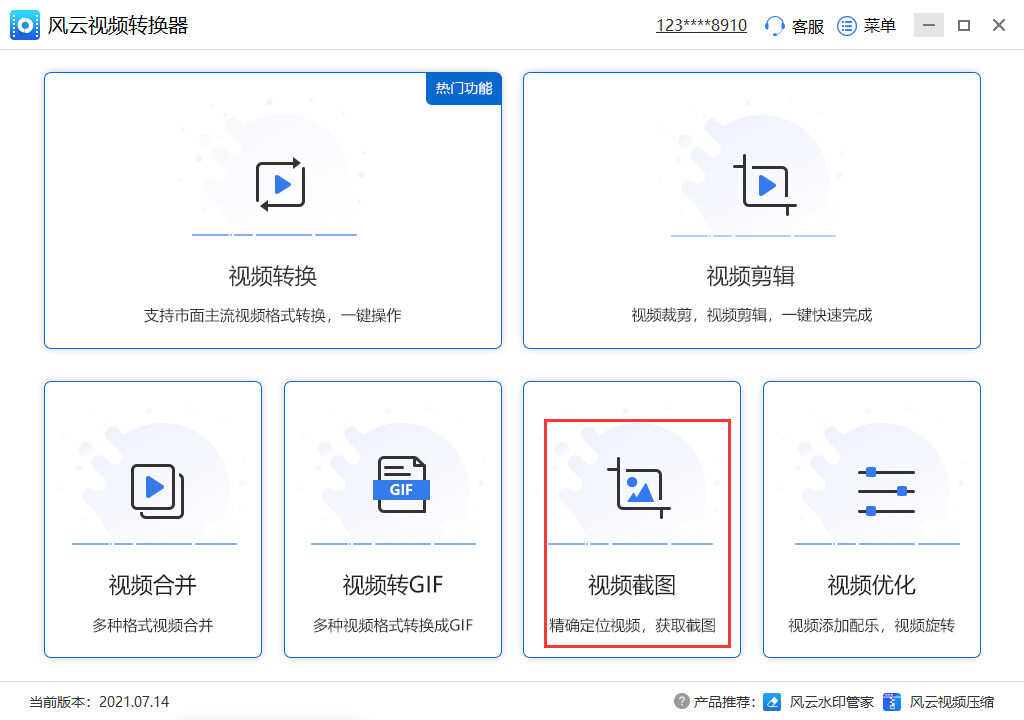This screenshot has height=720, width=1024.
Task: Click the 产品推荐 question-mark icon
Action: pos(681,701)
